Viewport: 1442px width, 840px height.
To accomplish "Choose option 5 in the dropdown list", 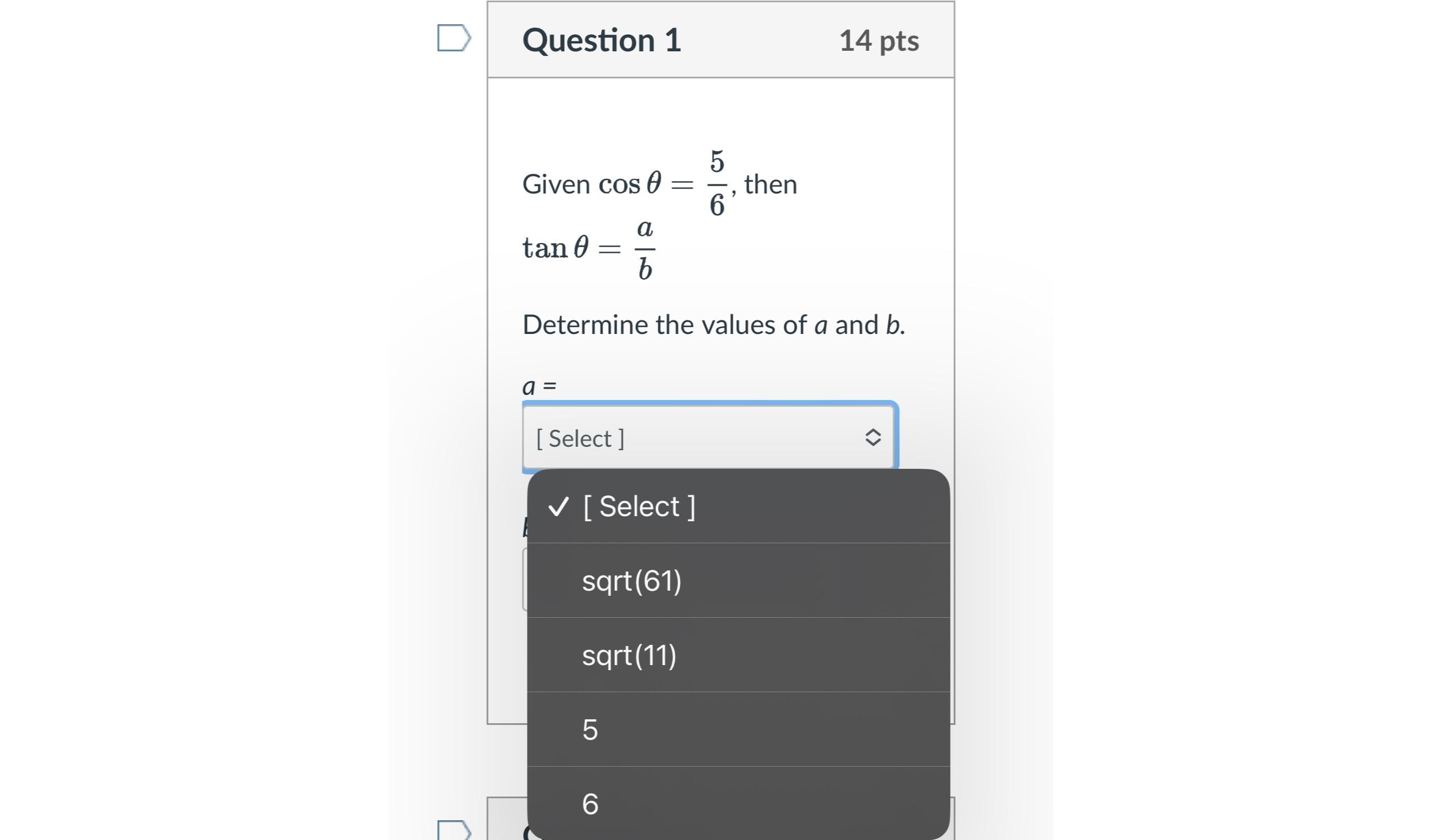I will tap(590, 729).
